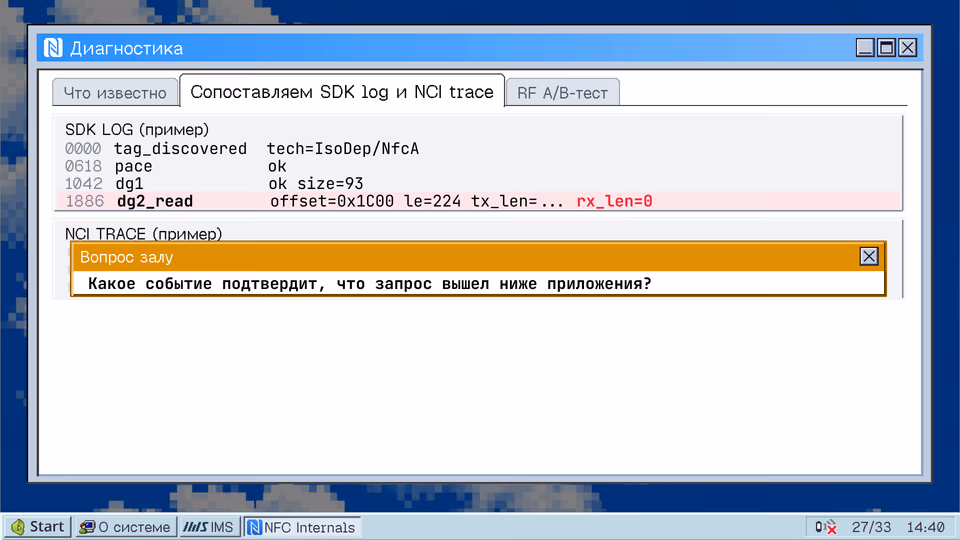The height and width of the screenshot is (540, 960).
Task: Close the Диагностика window
Action: [907, 47]
